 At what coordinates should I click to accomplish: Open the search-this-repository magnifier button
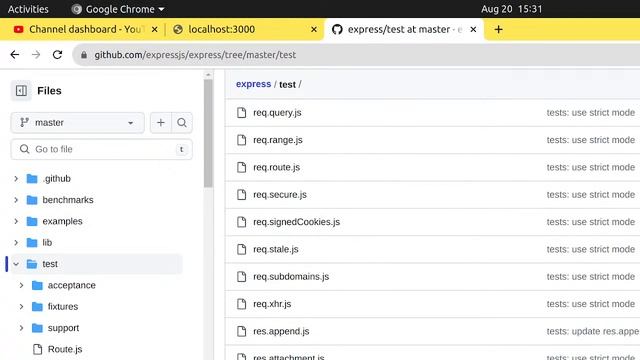(182, 122)
